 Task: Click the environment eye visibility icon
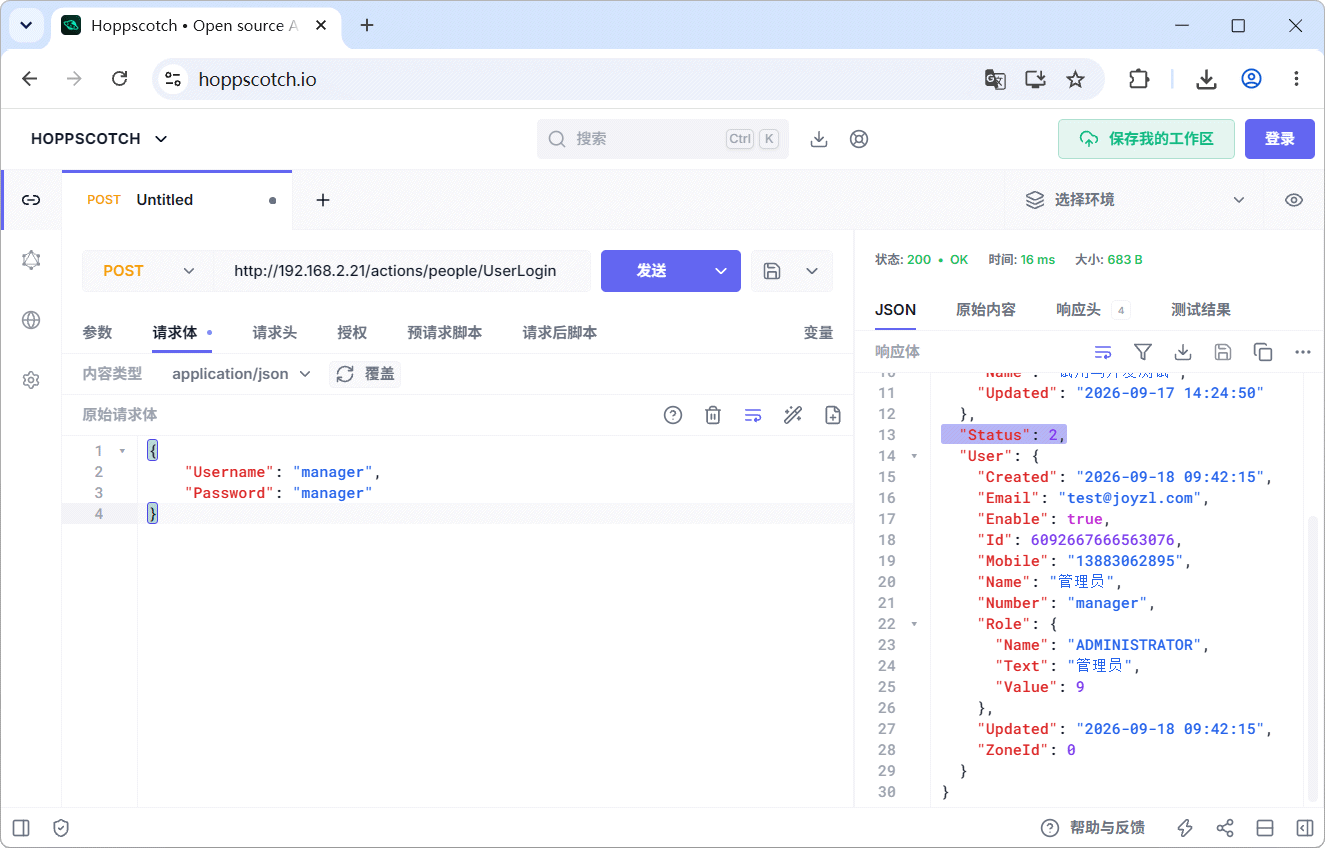1294,200
